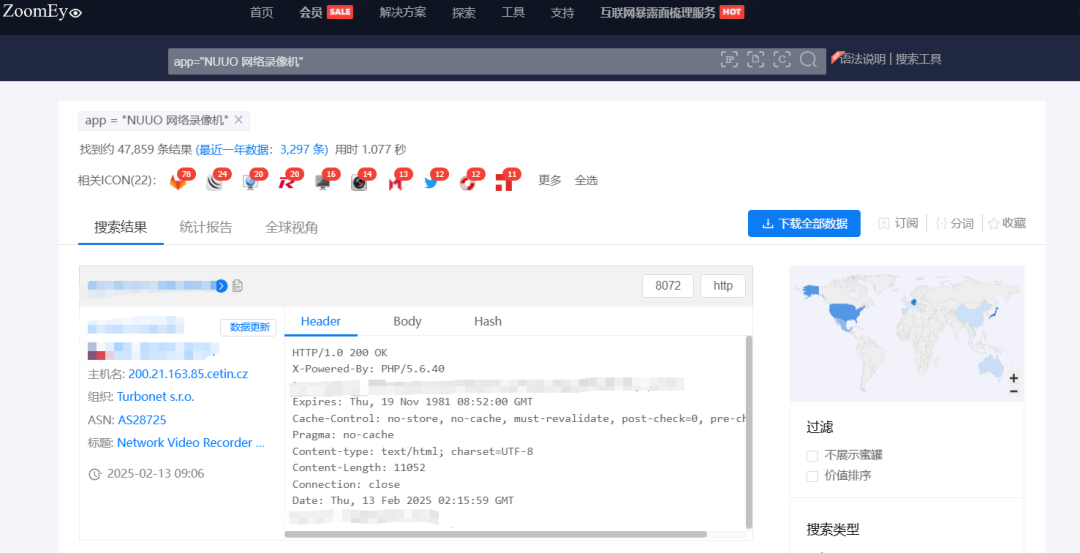The image size is (1080, 553).
Task: Click the http service button
Action: (723, 286)
